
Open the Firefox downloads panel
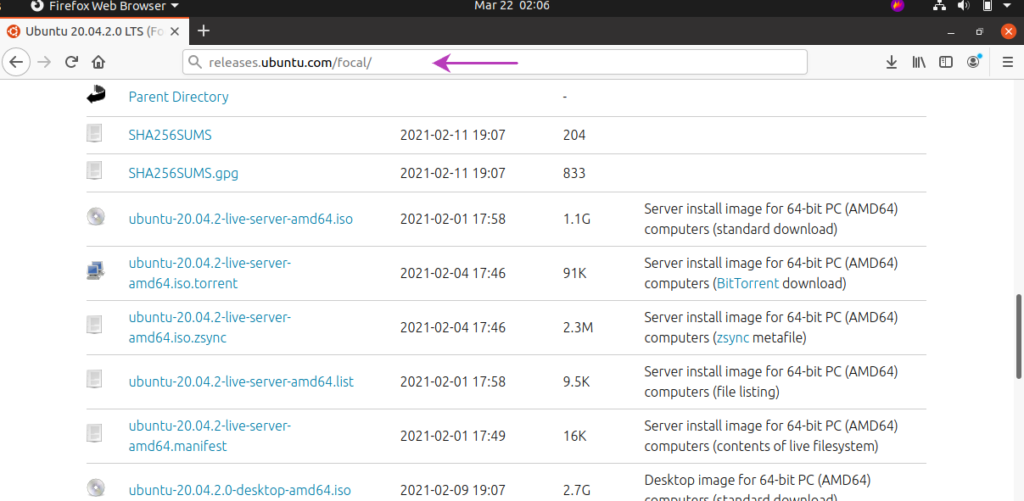(x=891, y=62)
